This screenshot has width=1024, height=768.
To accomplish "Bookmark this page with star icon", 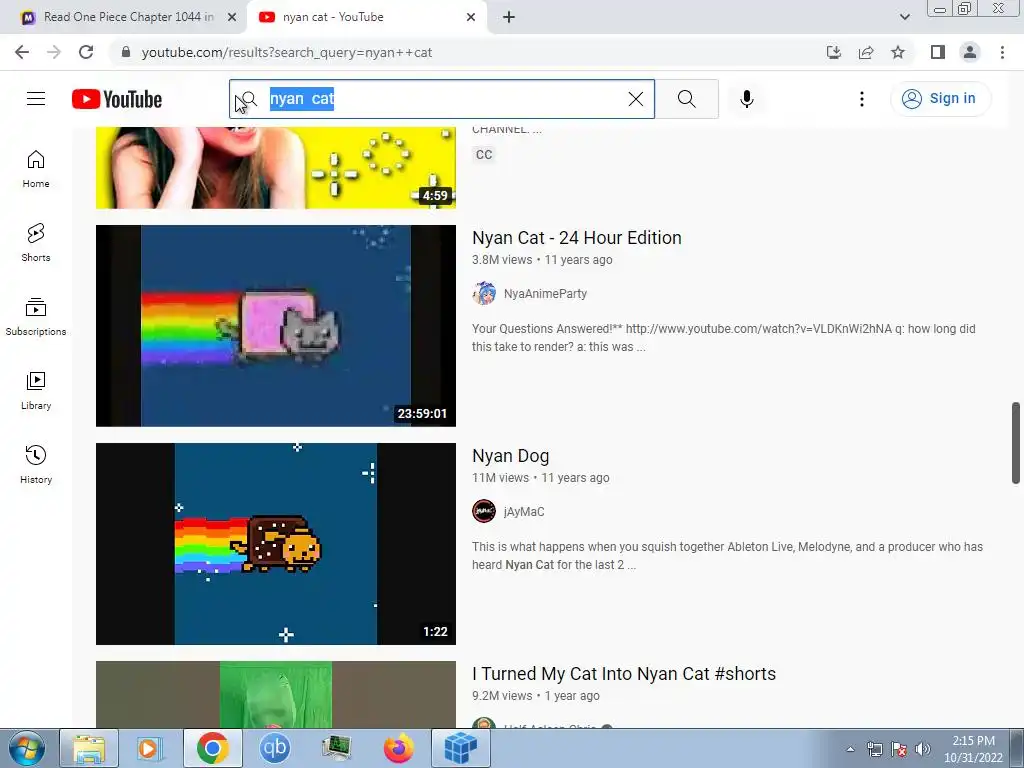I will click(898, 52).
